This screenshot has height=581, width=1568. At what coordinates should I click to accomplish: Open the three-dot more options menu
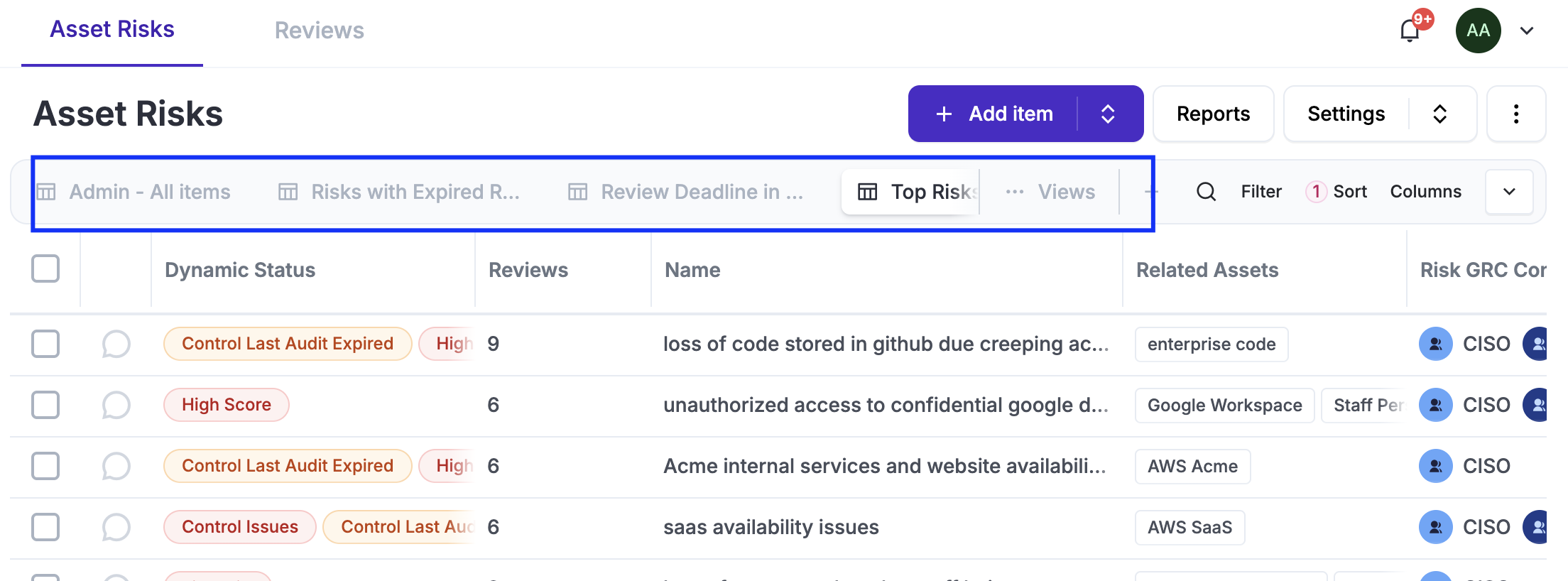click(1516, 114)
